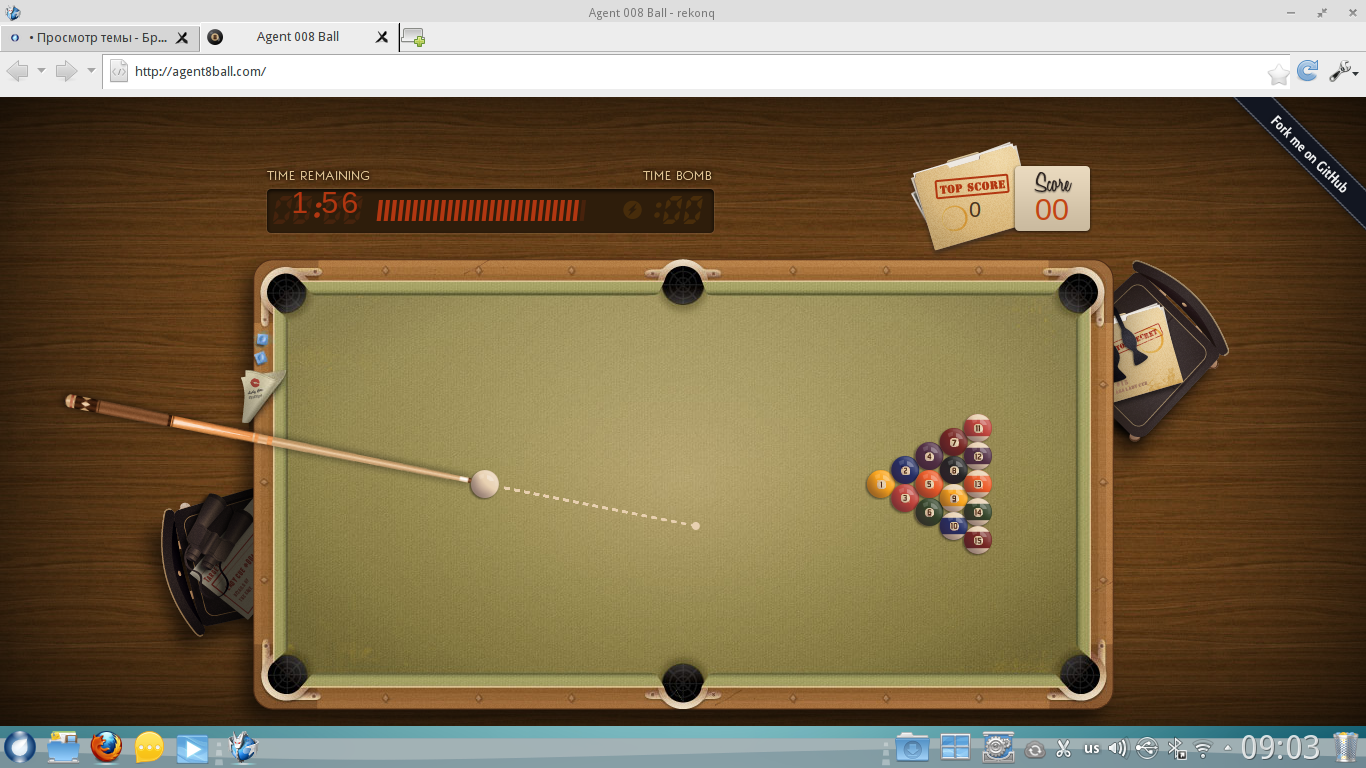This screenshot has height=768, width=1366.
Task: Open the media player from the taskbar
Action: [192, 747]
